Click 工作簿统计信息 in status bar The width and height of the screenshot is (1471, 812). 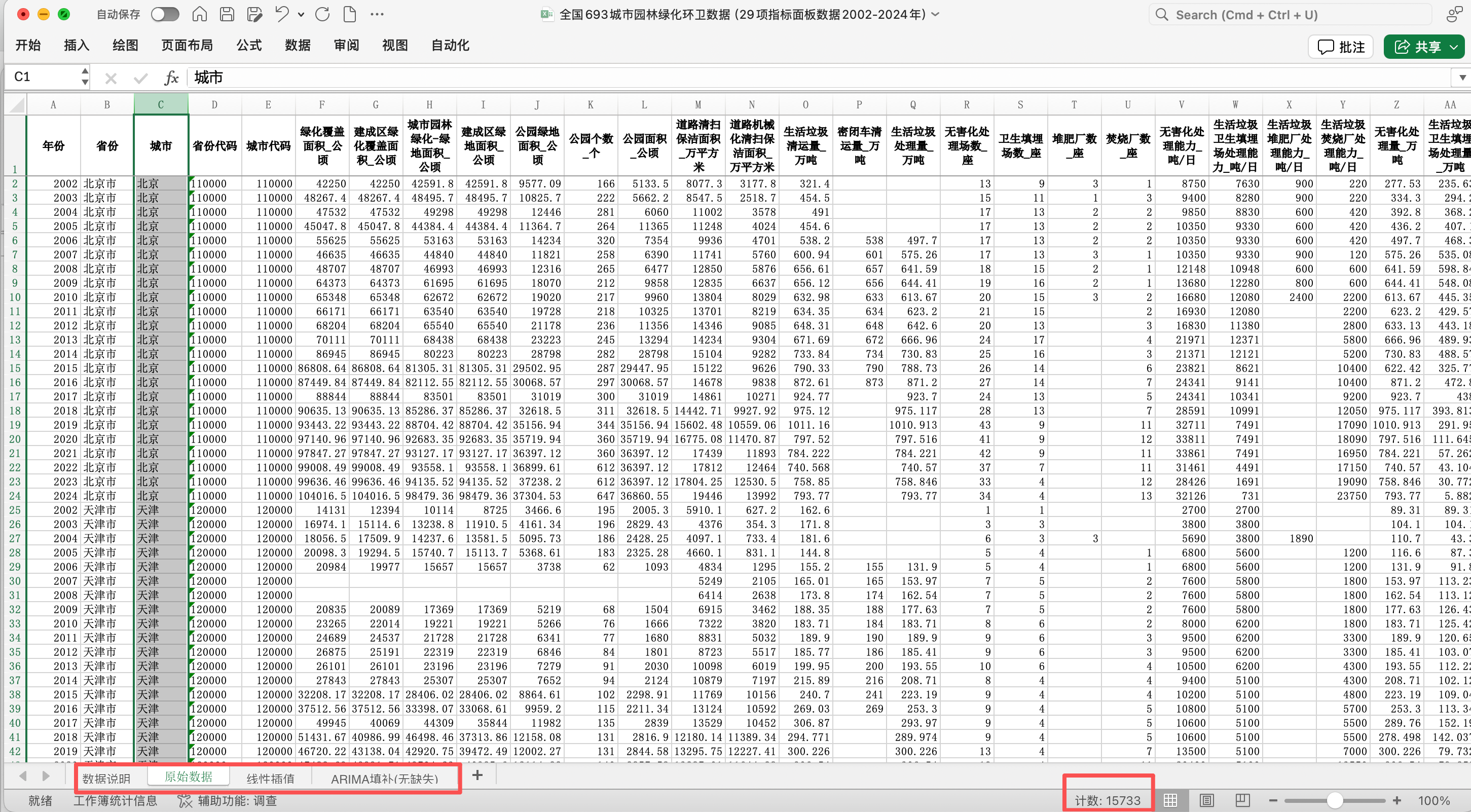(115, 800)
